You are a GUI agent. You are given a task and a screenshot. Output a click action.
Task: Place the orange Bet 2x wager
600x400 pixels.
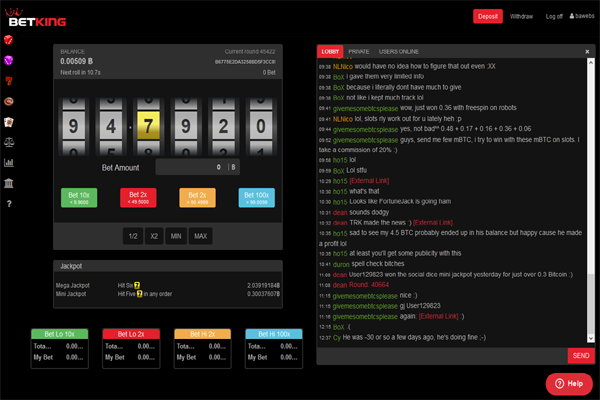coord(197,198)
